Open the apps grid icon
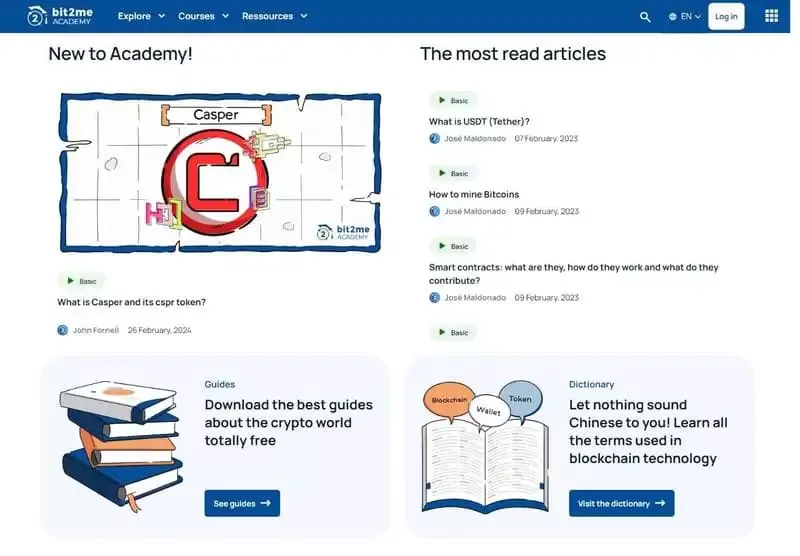 771,16
